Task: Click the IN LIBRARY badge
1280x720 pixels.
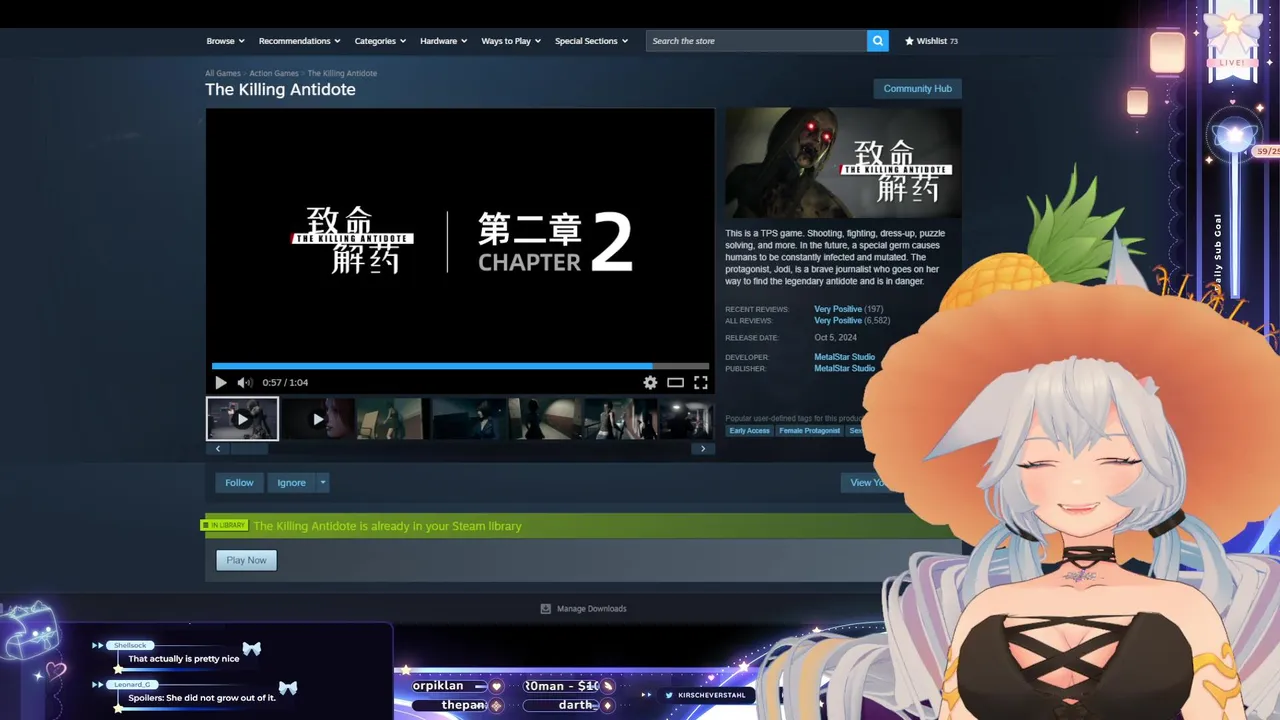Action: click(x=224, y=525)
